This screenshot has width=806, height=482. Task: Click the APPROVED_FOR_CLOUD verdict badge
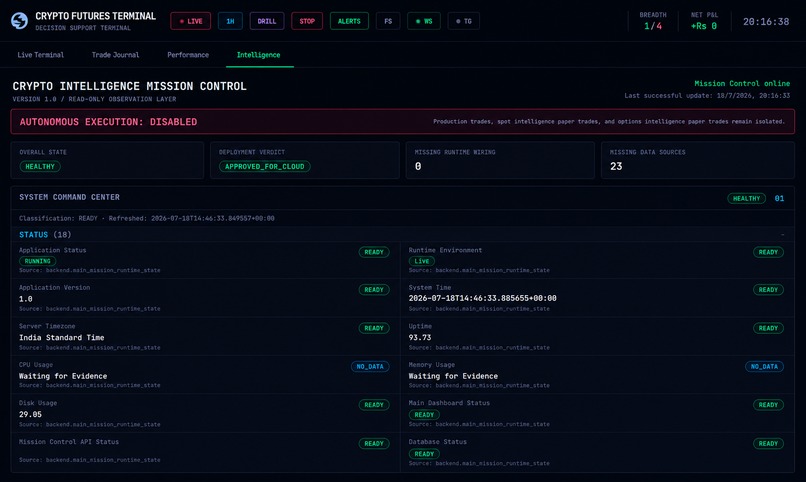265,166
